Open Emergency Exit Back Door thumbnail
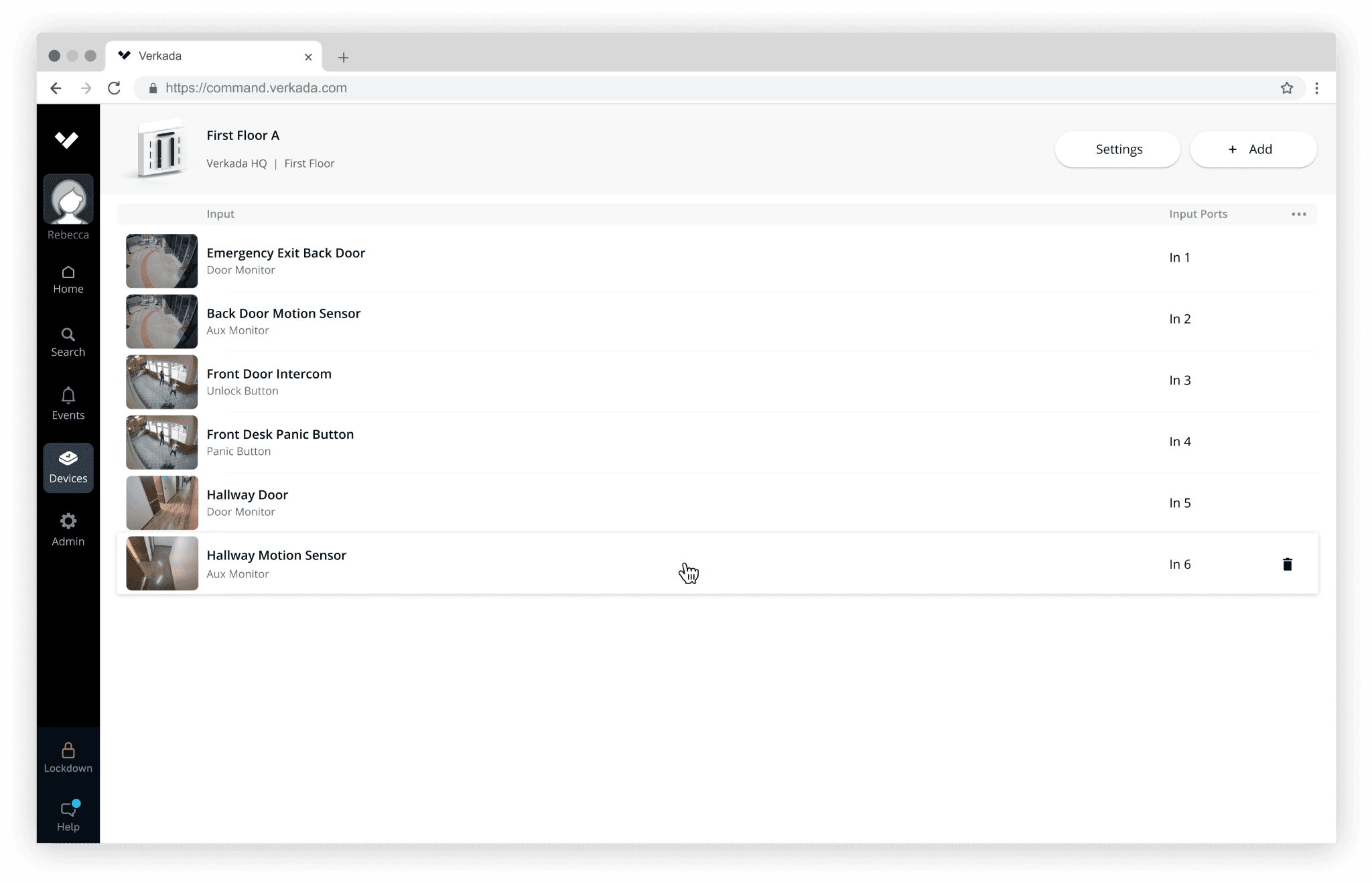This screenshot has height=883, width=1372. (161, 261)
